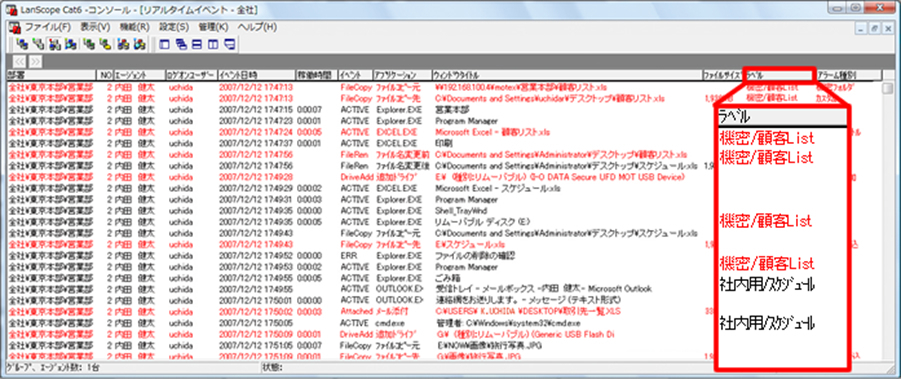Viewport: 901px width, 379px height.
Task: Click the 'ERR' event cell
Action: point(348,256)
